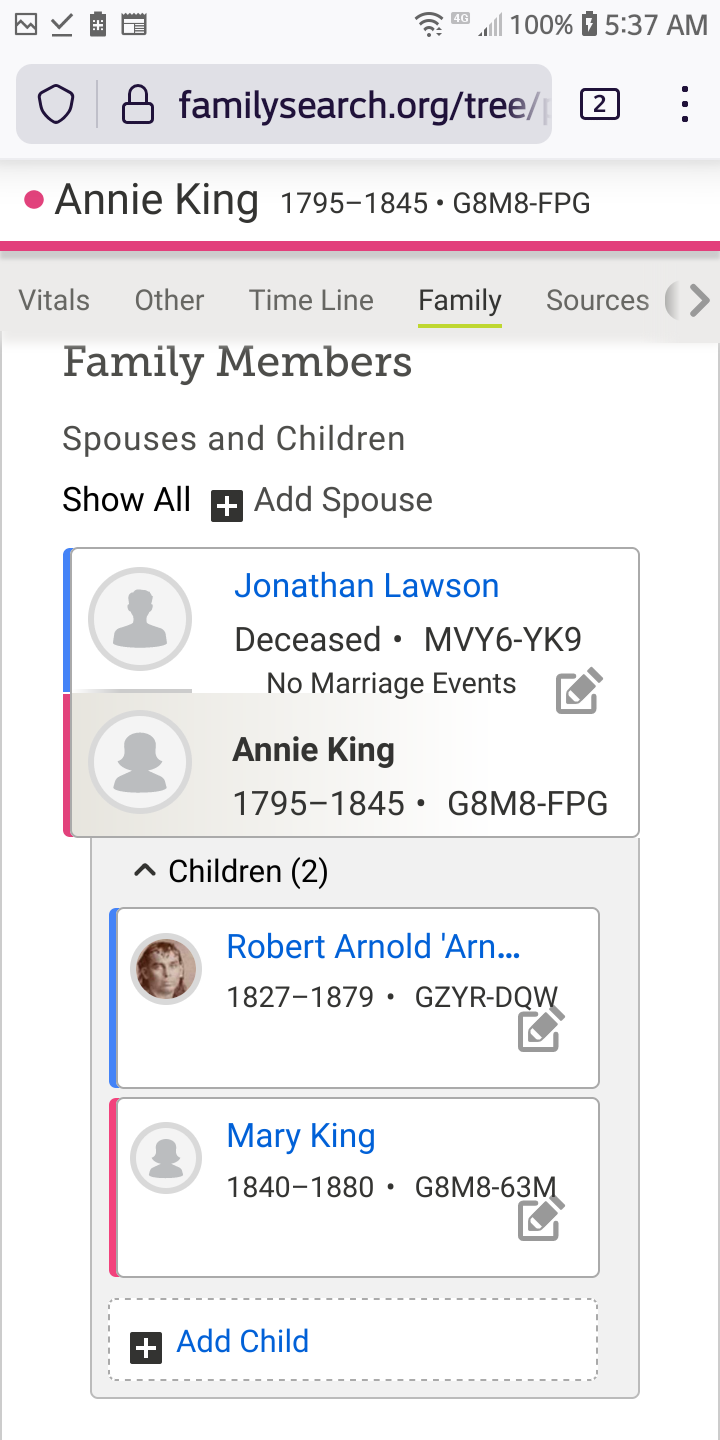
Task: Tap Robert Arnold's portrait thumbnail
Action: [166, 969]
